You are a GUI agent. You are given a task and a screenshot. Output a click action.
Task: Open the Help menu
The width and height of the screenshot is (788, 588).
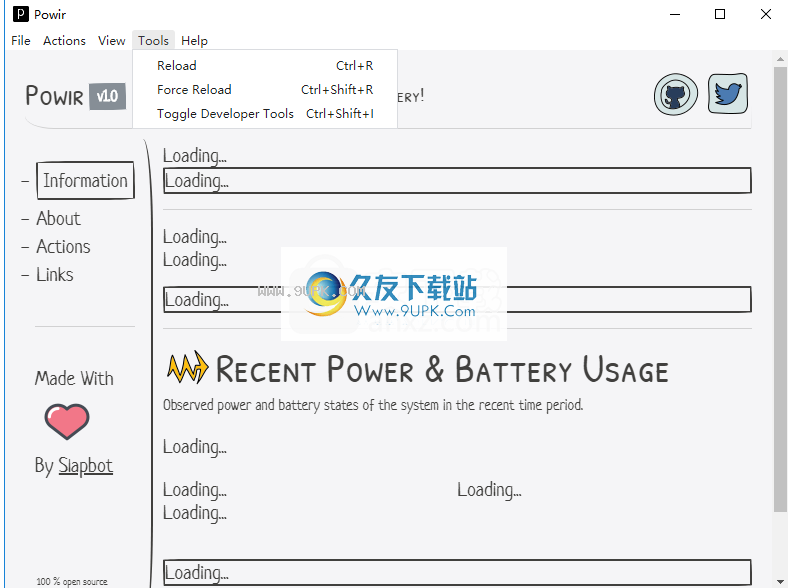194,41
